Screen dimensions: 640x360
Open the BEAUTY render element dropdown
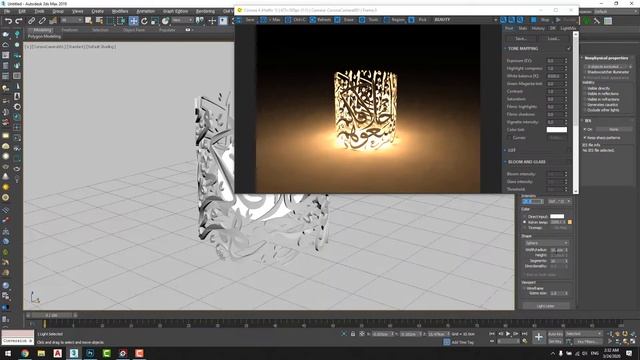point(465,20)
